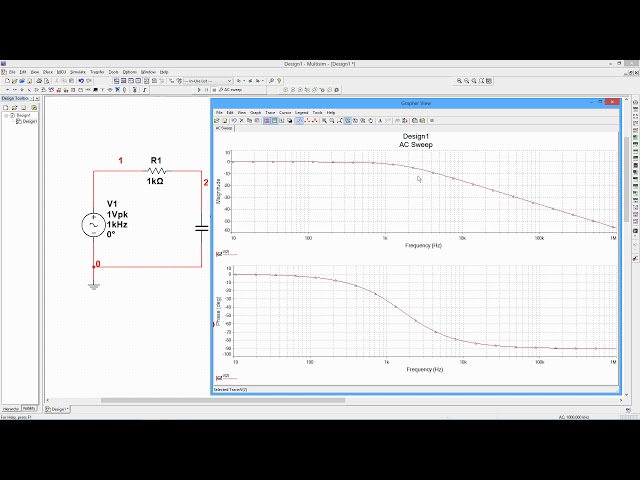Open the Legend menu in Grapher View
This screenshot has width=640, height=480.
pyautogui.click(x=302, y=113)
